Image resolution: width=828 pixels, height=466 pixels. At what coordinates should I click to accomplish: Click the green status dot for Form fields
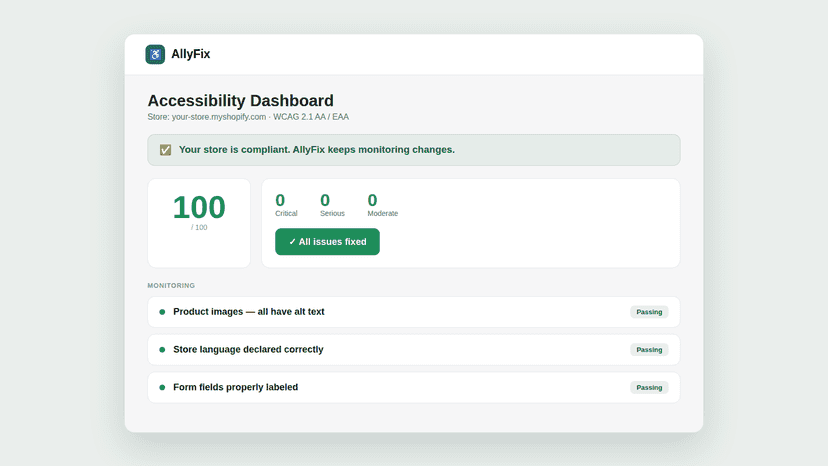point(162,387)
